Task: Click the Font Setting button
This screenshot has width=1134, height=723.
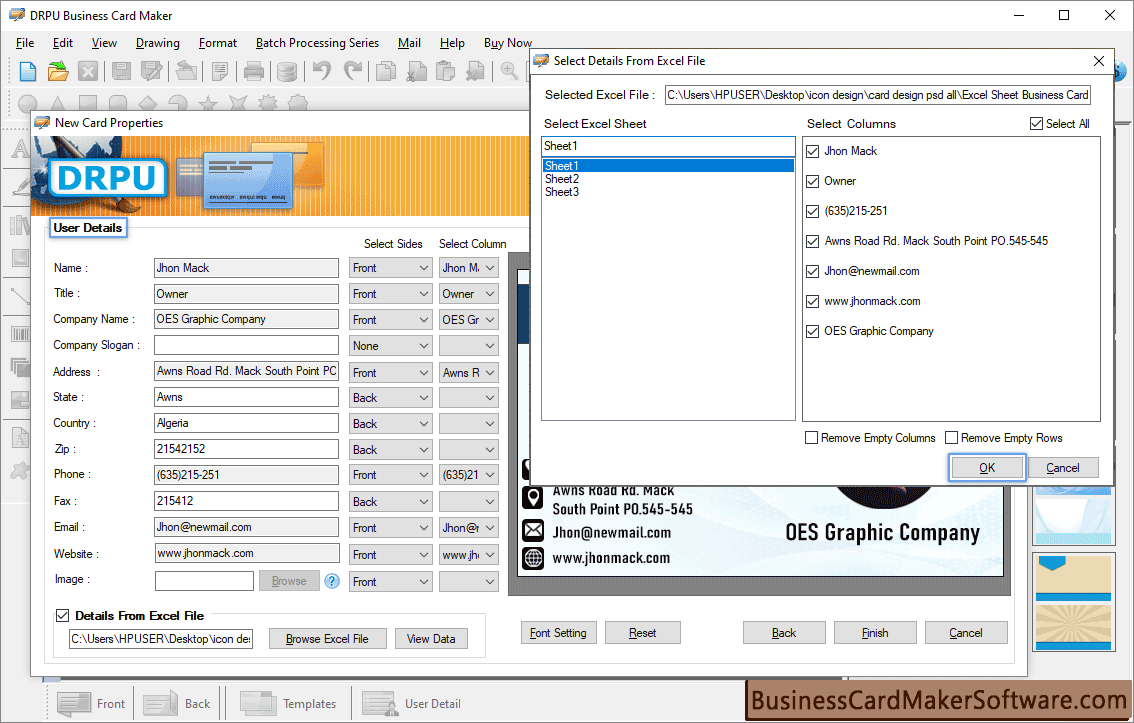Action: pyautogui.click(x=558, y=633)
